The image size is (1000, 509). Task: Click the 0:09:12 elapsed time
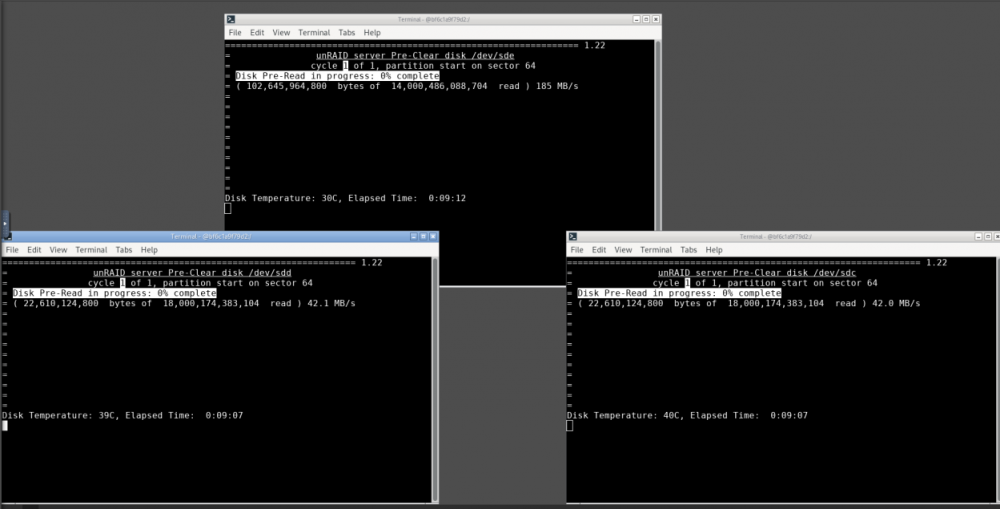pos(446,198)
